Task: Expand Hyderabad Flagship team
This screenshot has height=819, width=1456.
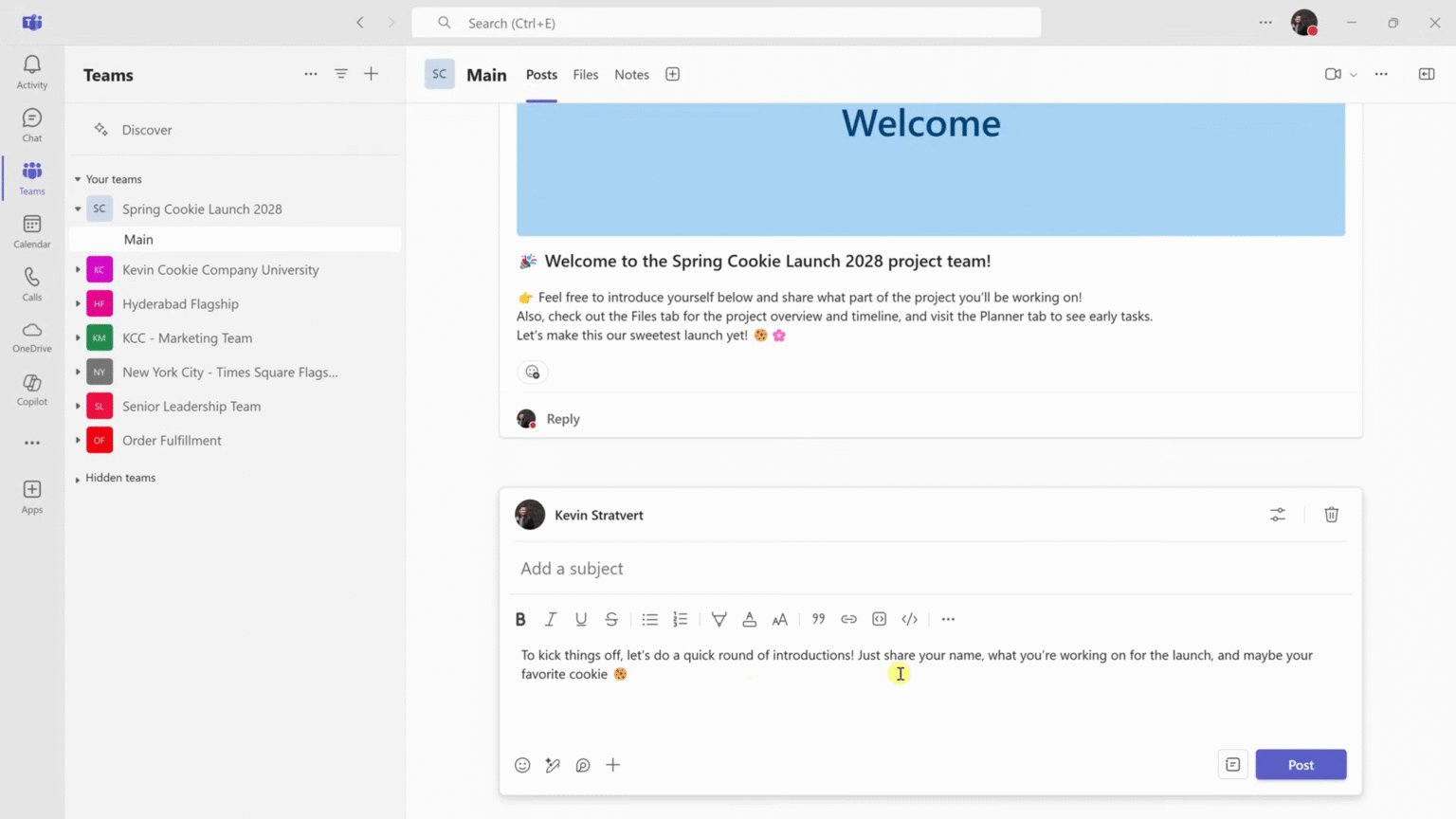Action: 78,304
